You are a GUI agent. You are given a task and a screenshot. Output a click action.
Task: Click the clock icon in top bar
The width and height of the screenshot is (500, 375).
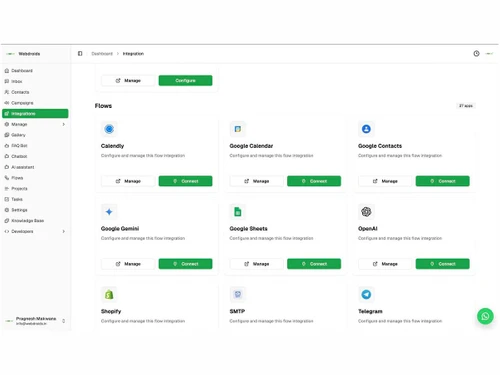click(x=476, y=54)
